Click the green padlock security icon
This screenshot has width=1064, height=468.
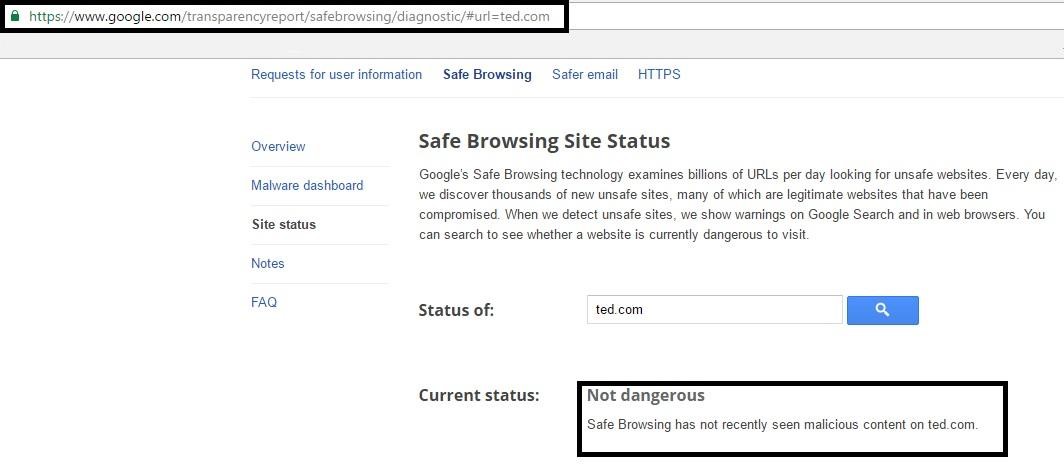point(15,16)
